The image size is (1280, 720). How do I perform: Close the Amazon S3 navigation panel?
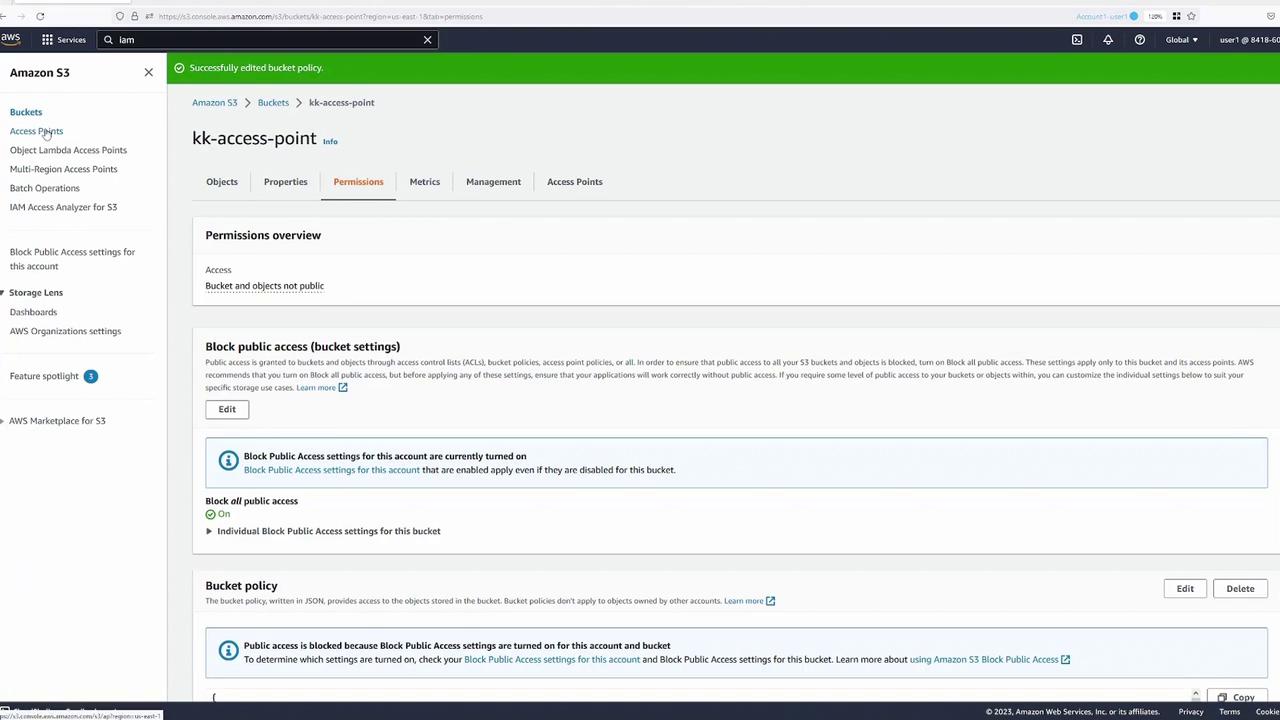tap(148, 72)
